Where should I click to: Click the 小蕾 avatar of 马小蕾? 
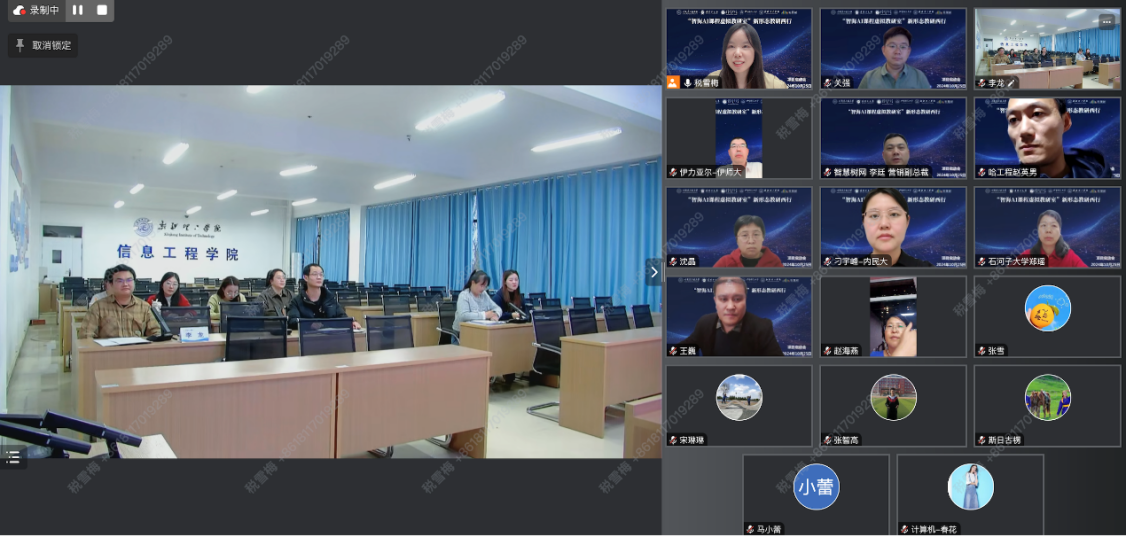[816, 487]
